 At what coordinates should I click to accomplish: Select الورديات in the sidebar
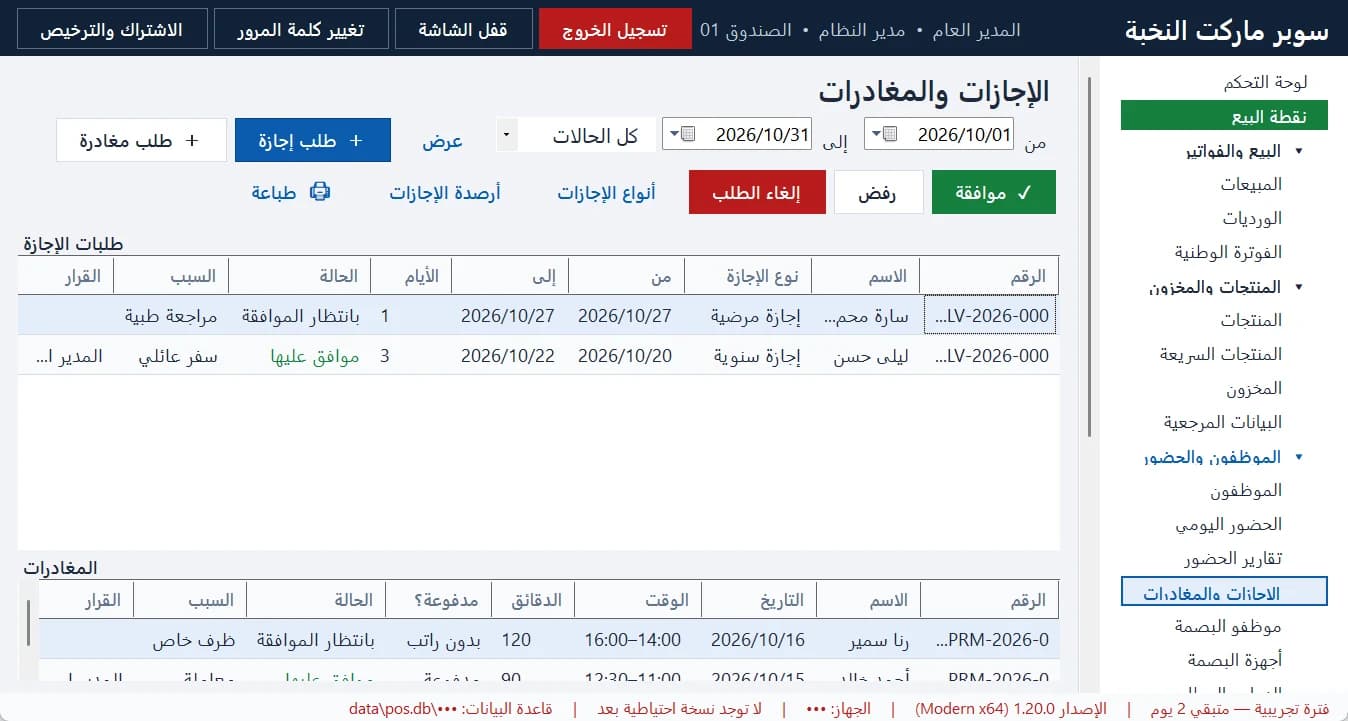point(1252,218)
